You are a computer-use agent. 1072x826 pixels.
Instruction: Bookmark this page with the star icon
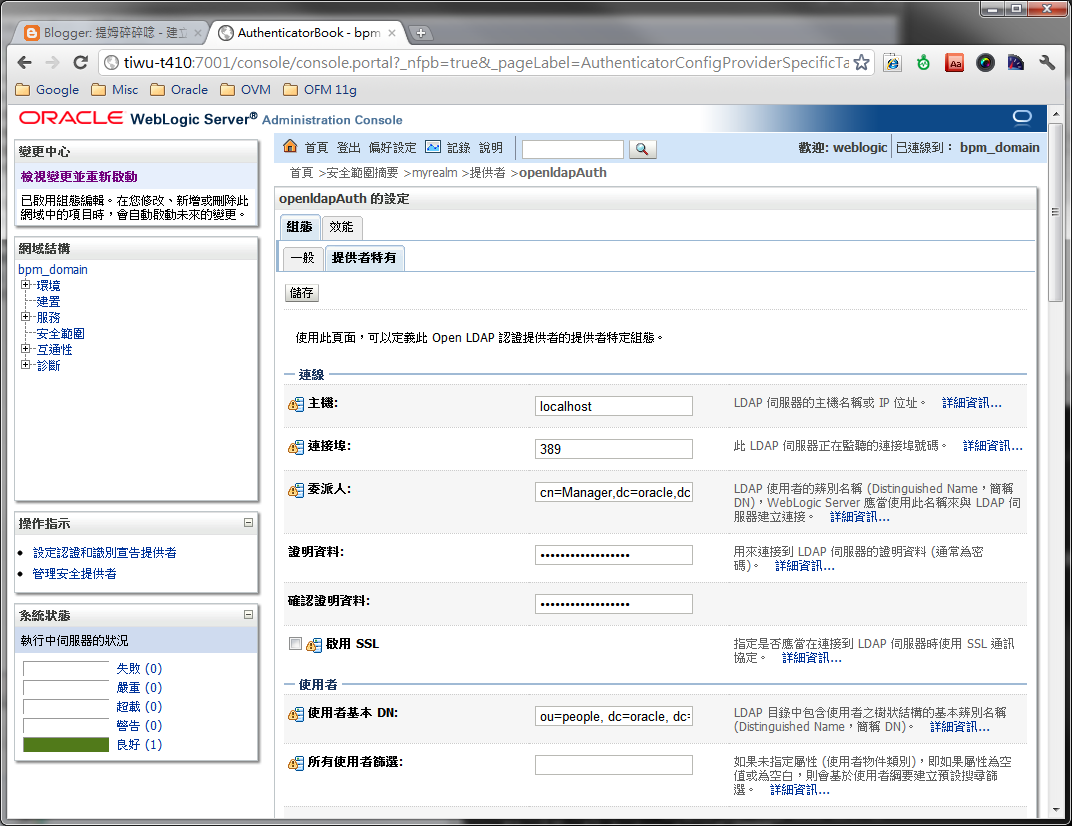861,63
